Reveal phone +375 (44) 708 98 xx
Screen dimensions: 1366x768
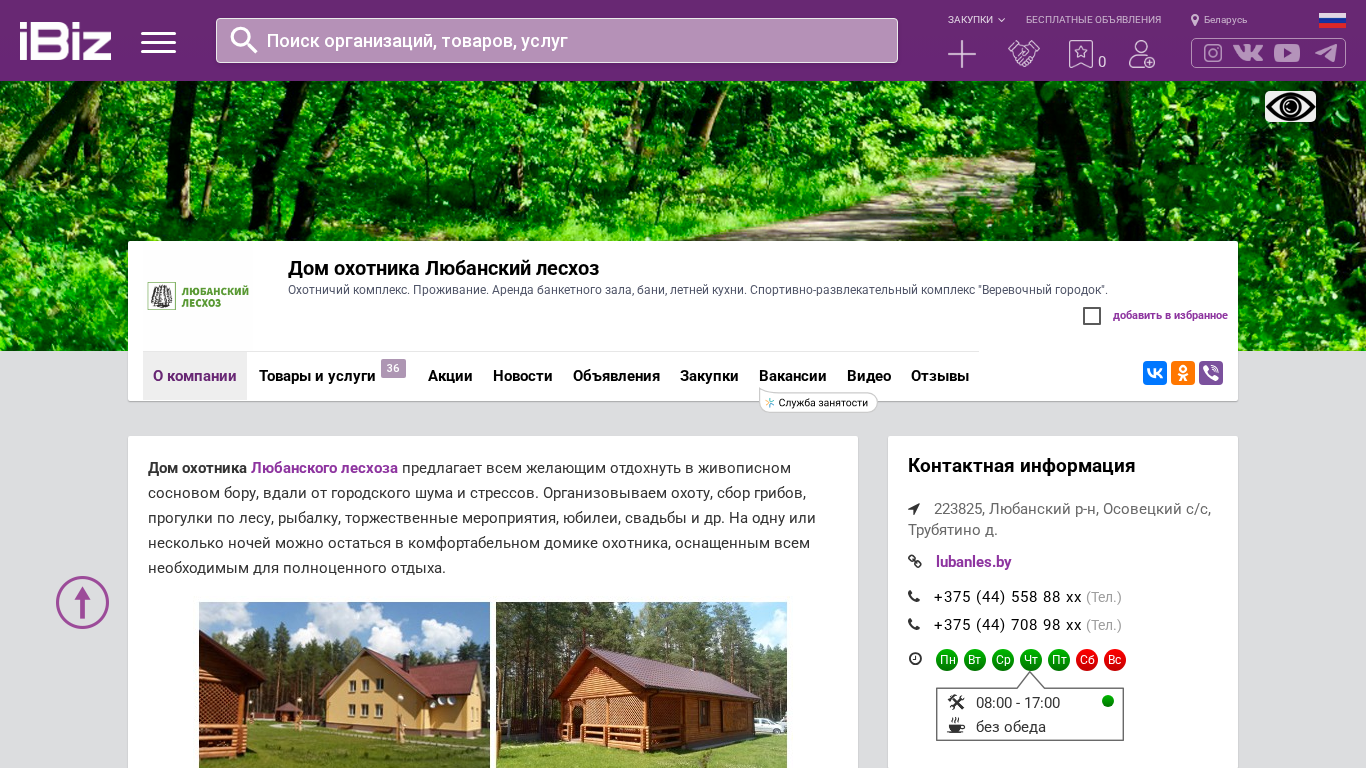point(1008,625)
